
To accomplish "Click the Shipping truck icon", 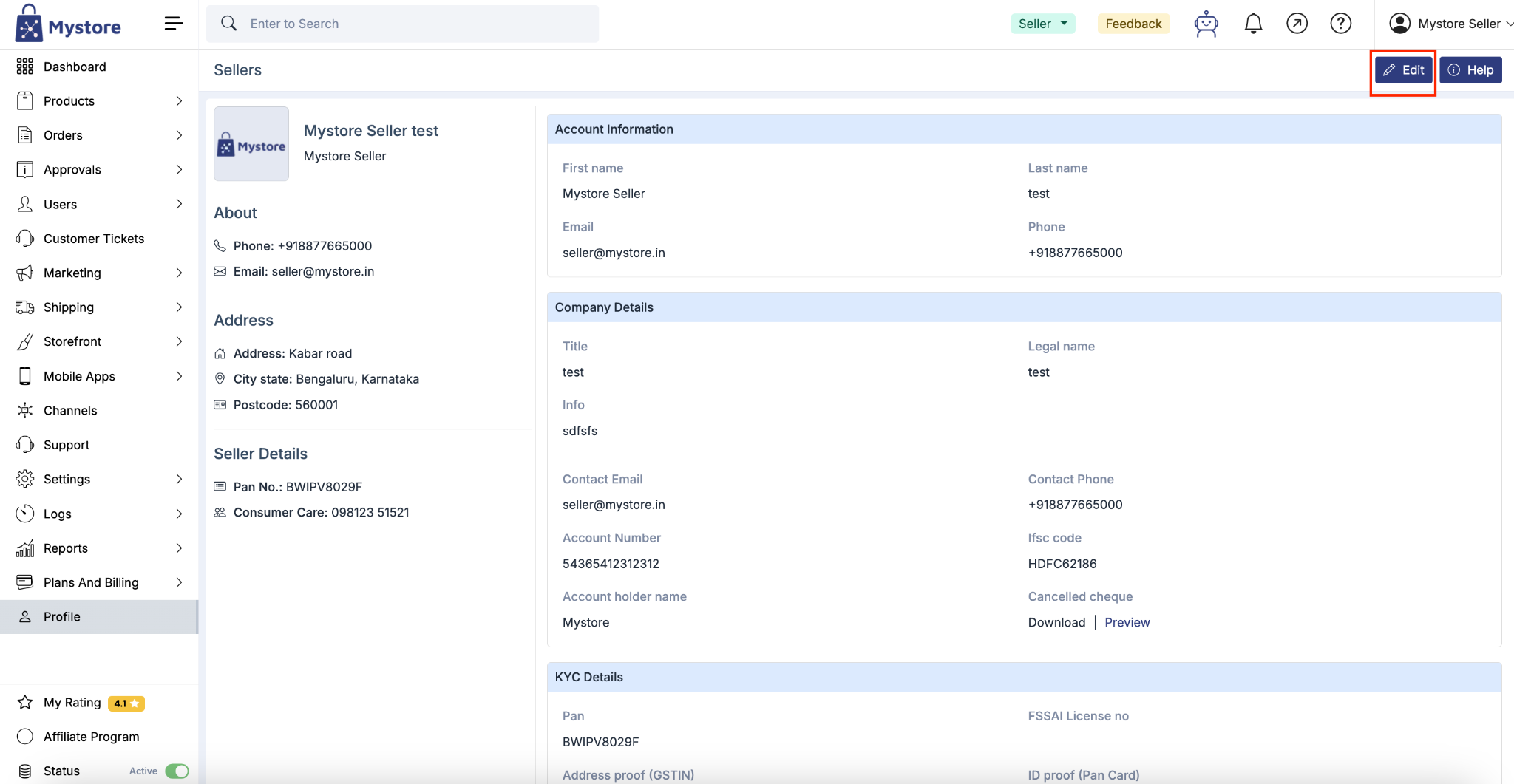I will click(x=25, y=307).
